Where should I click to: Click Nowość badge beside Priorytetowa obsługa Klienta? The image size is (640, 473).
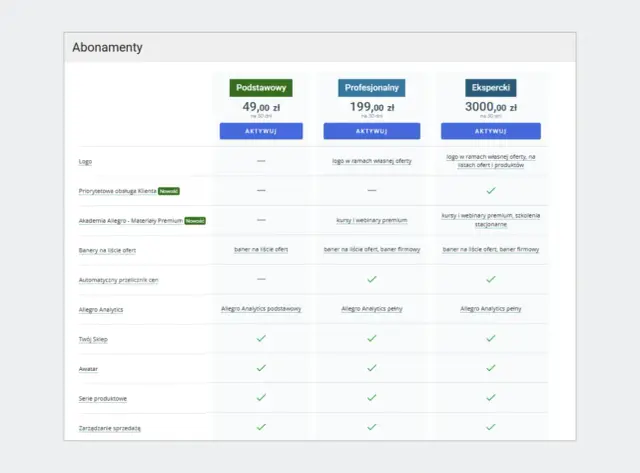pyautogui.click(x=169, y=191)
